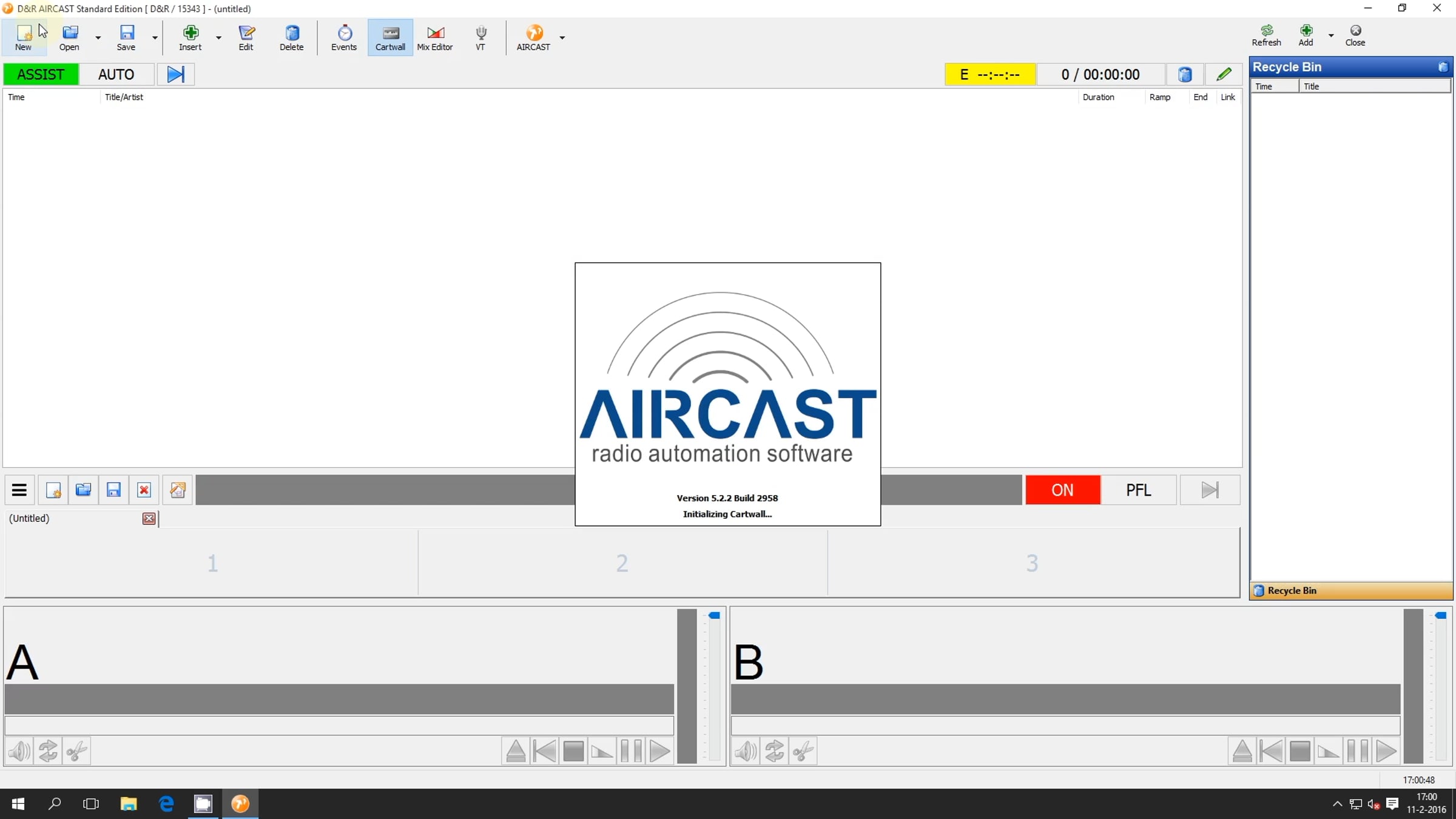Adjust Player B volume slider handle

[1441, 616]
